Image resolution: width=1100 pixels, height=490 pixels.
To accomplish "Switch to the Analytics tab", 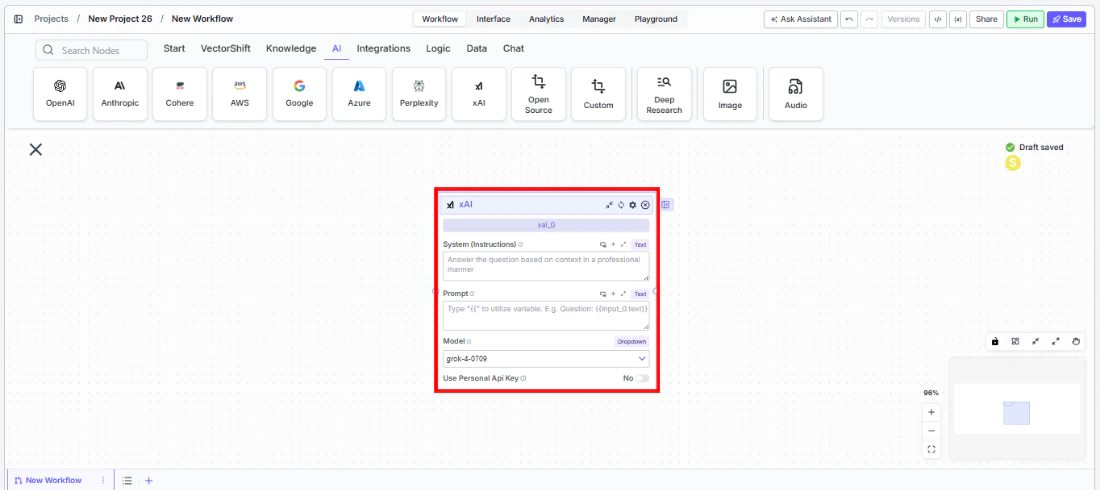I will click(x=546, y=19).
